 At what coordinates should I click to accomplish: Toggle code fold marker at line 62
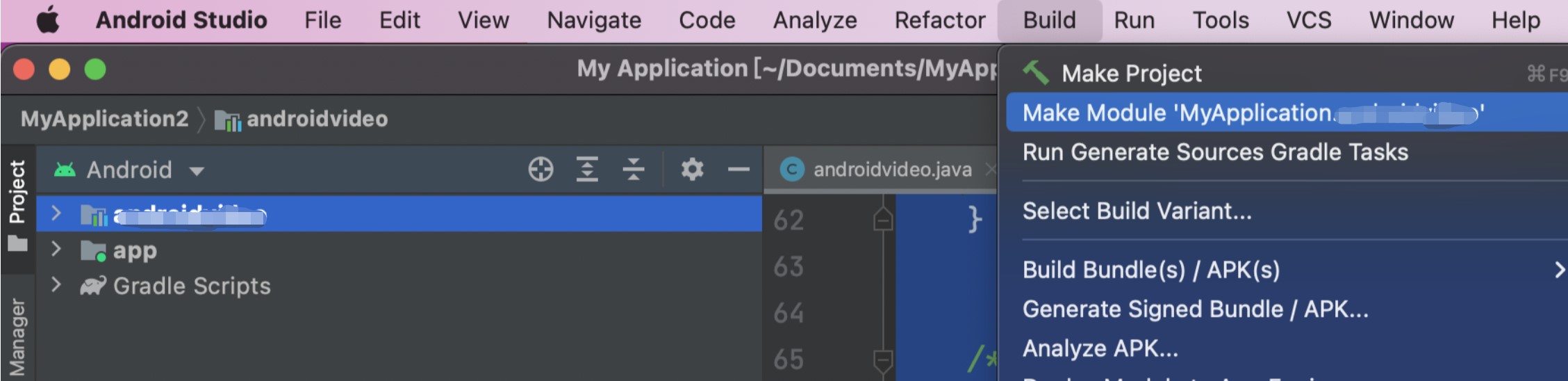883,219
